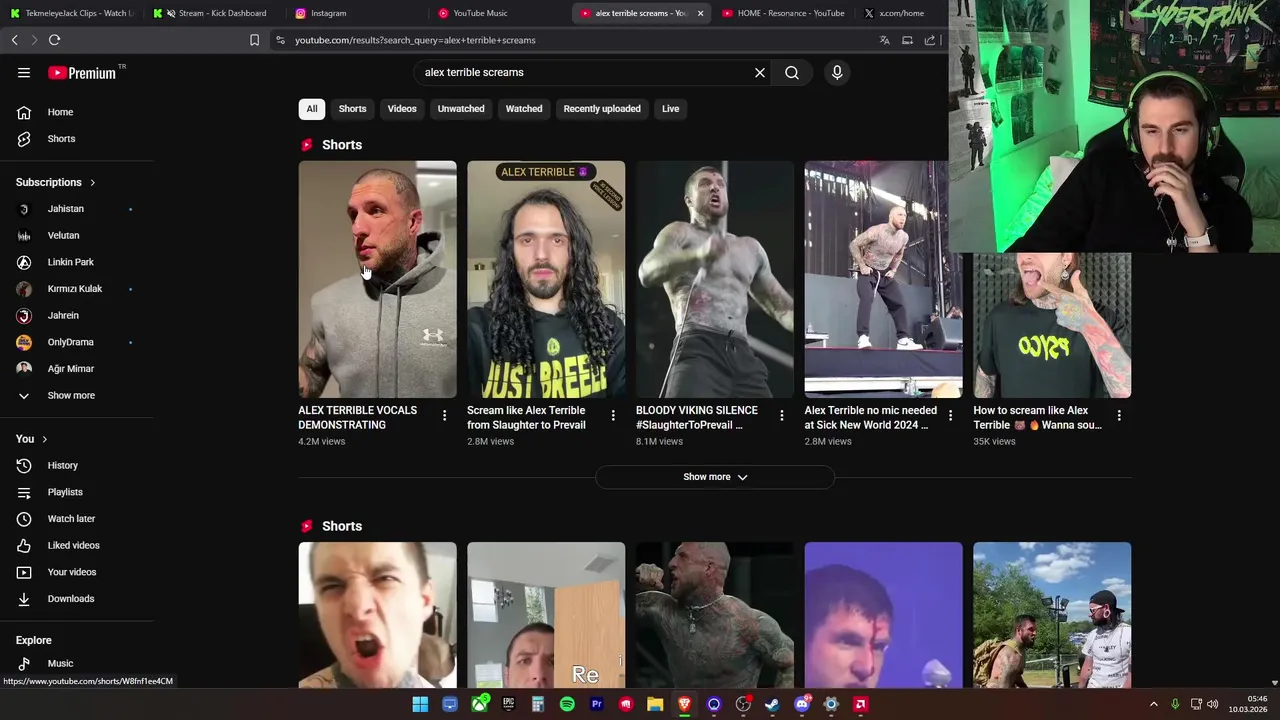Select the Videos filter chip

[x=402, y=109]
